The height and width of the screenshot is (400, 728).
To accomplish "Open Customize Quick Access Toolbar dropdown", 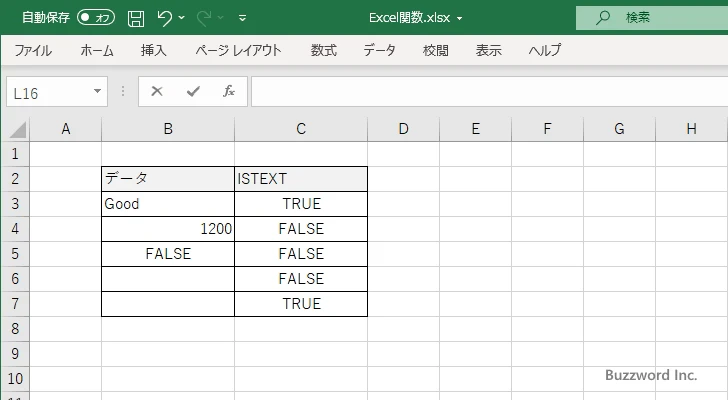I will [x=242, y=18].
